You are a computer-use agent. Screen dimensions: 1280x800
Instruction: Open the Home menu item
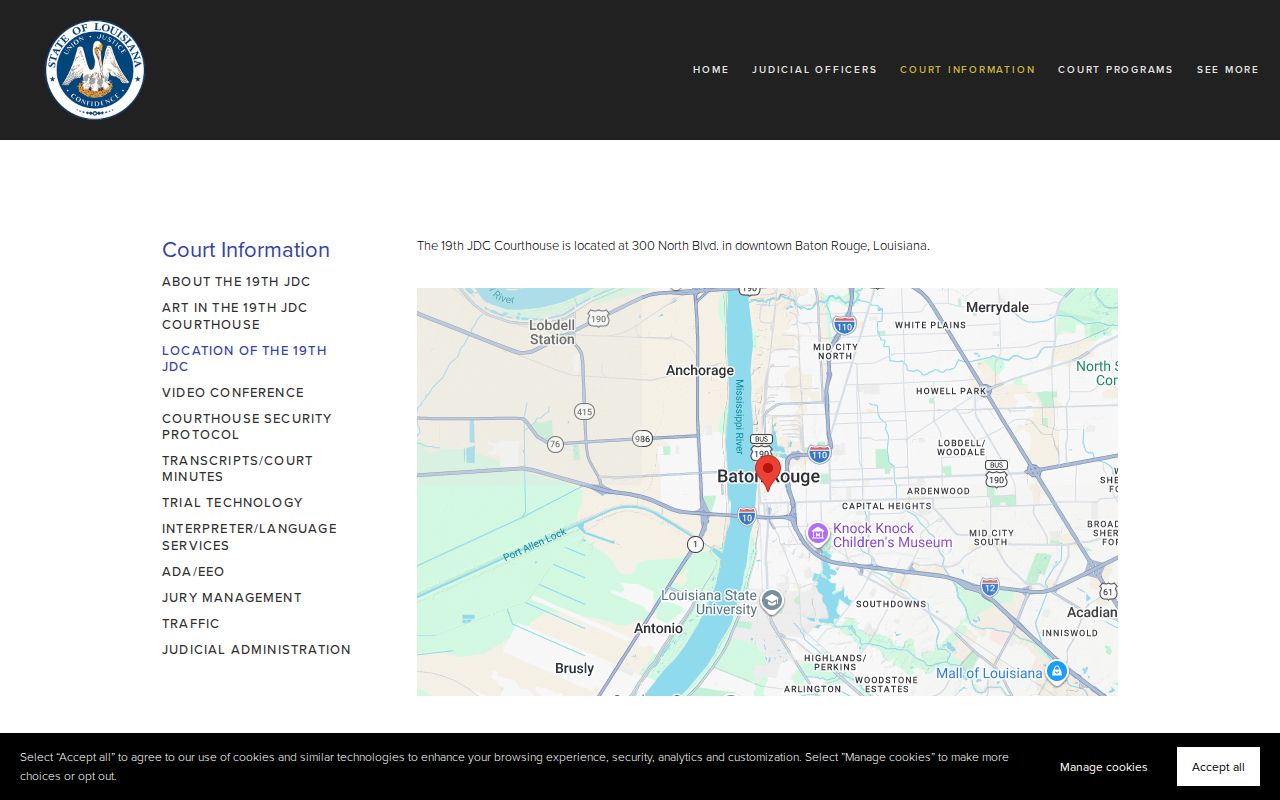(x=711, y=70)
